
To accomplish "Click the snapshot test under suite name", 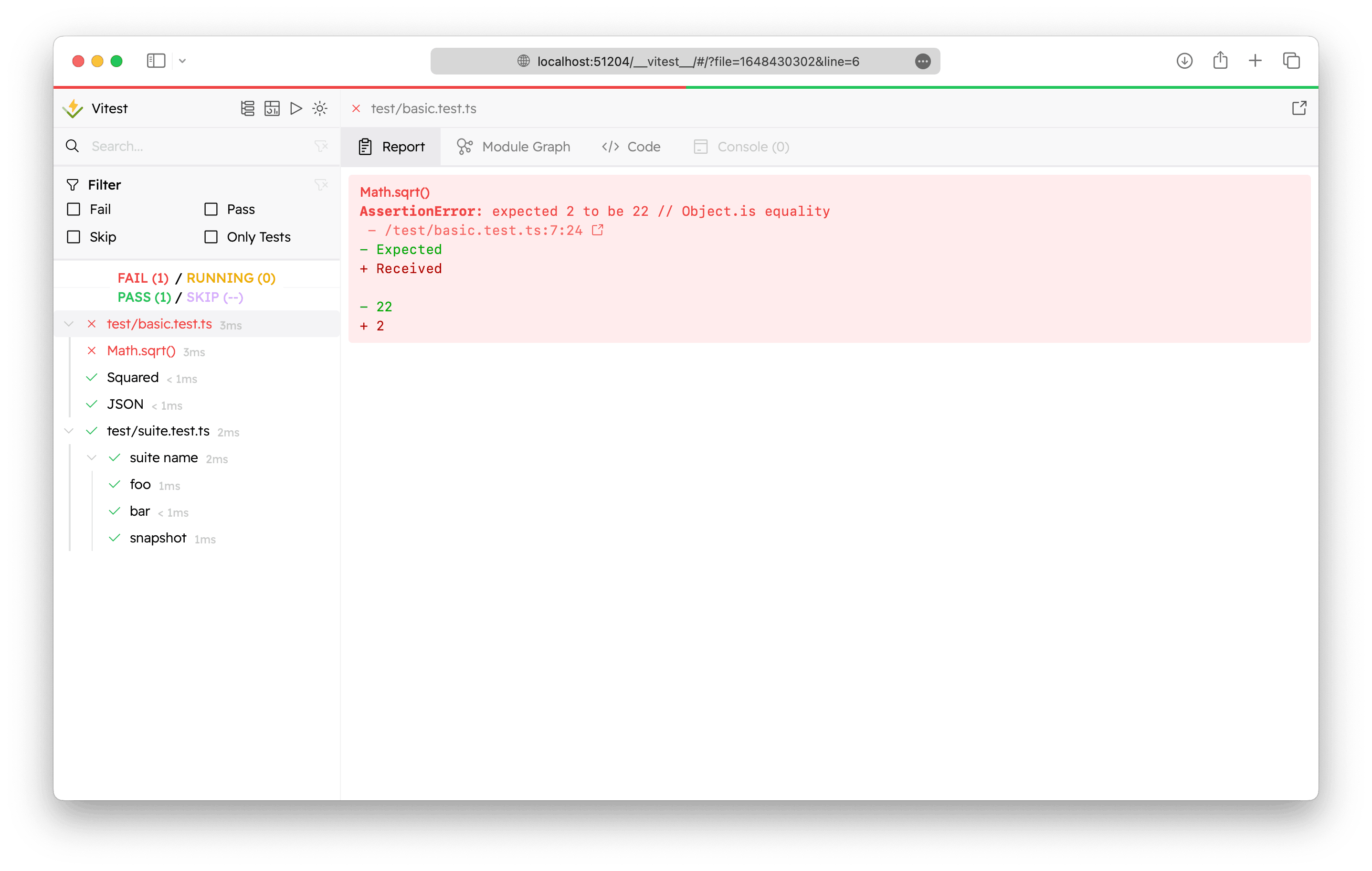I will tap(157, 538).
